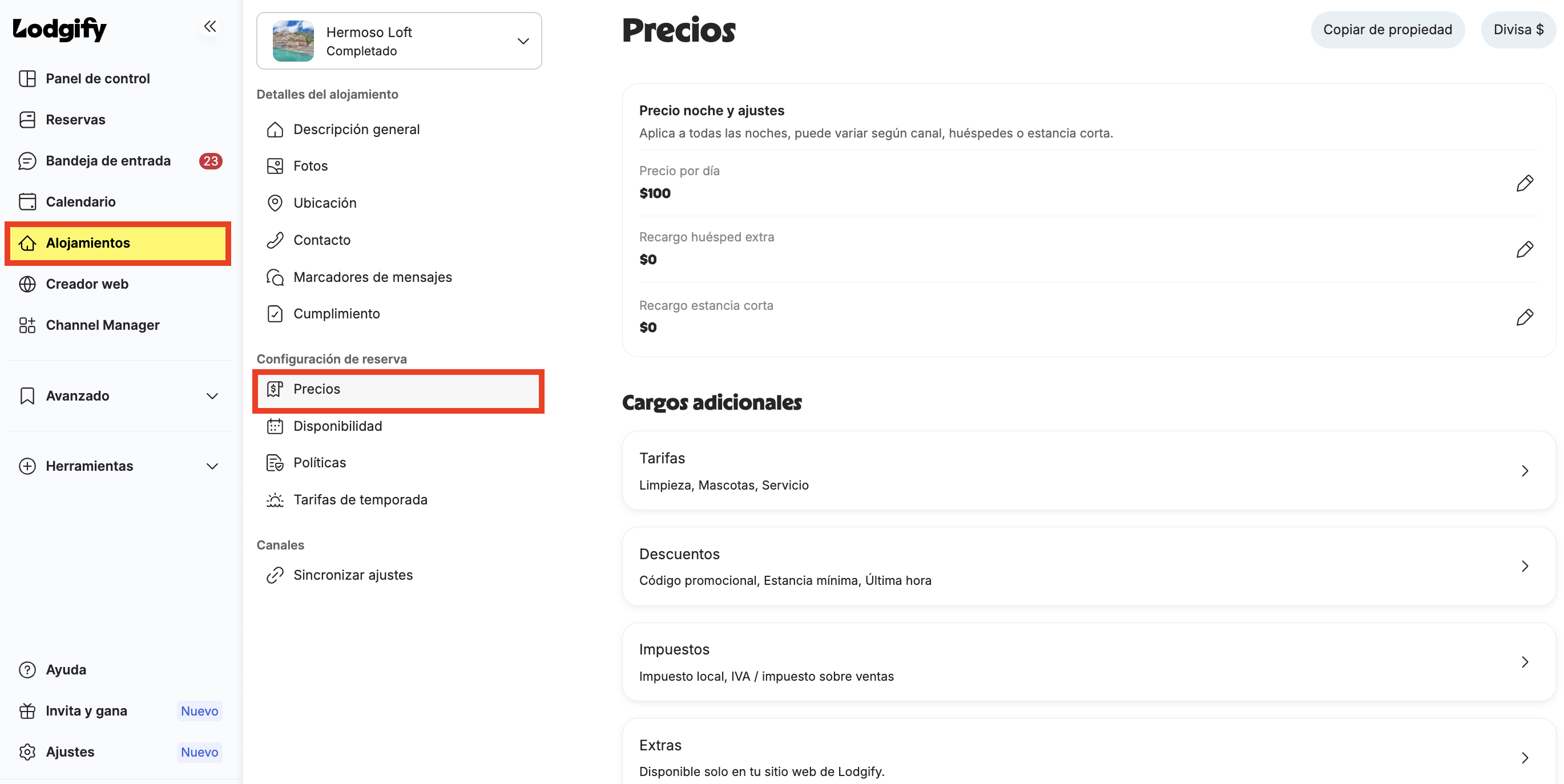Viewport: 1564px width, 784px height.
Task: Edit the Precio por día value with its pencil icon
Action: point(1525,183)
